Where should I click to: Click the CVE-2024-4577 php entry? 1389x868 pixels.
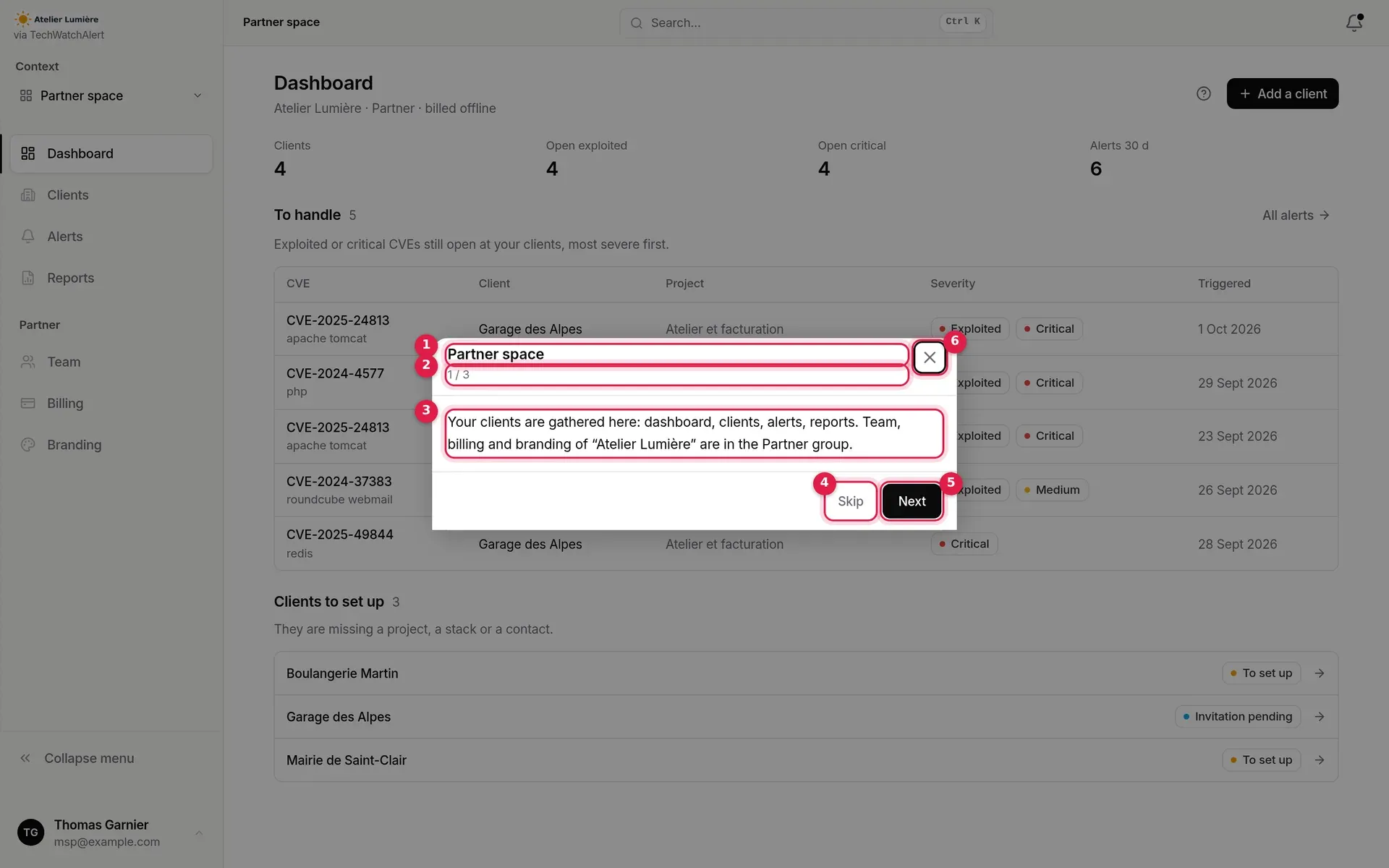click(x=335, y=382)
